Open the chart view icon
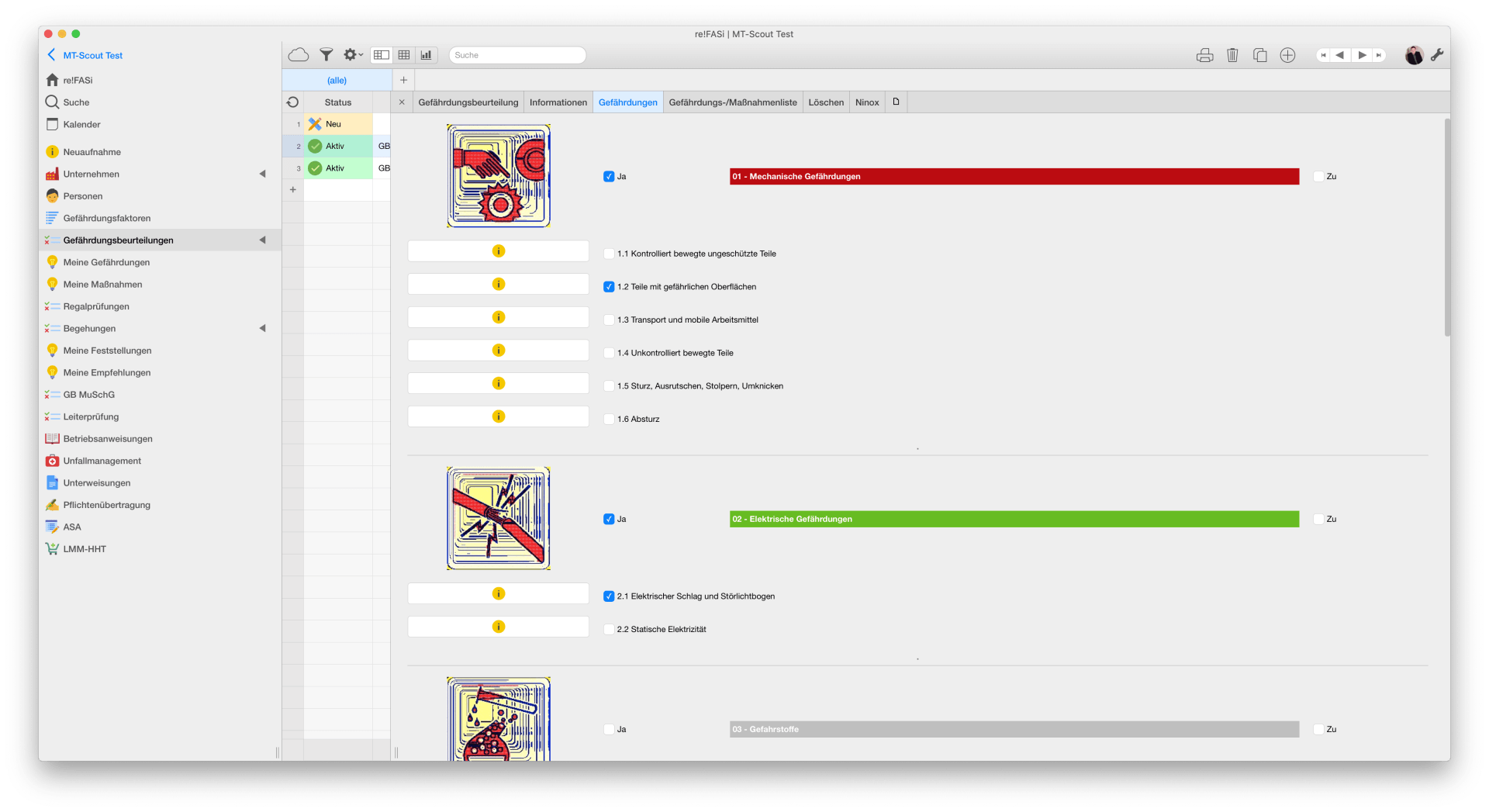 click(x=426, y=55)
